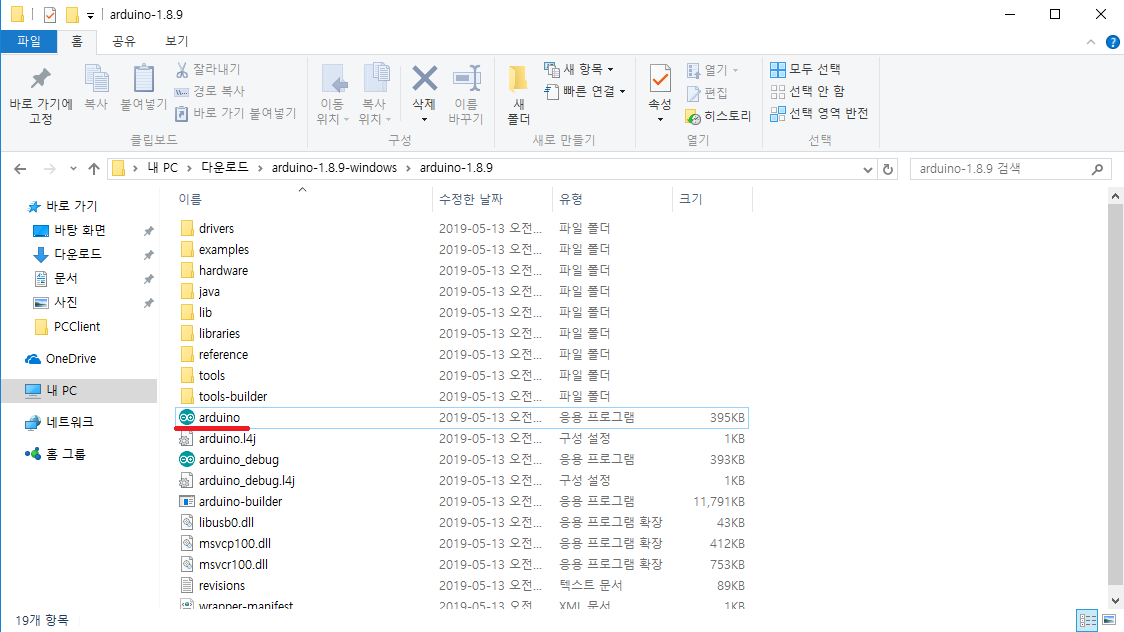Viewport: 1124px width, 632px height.
Task: Collapse the ribbon with the chevron
Action: (x=1090, y=42)
